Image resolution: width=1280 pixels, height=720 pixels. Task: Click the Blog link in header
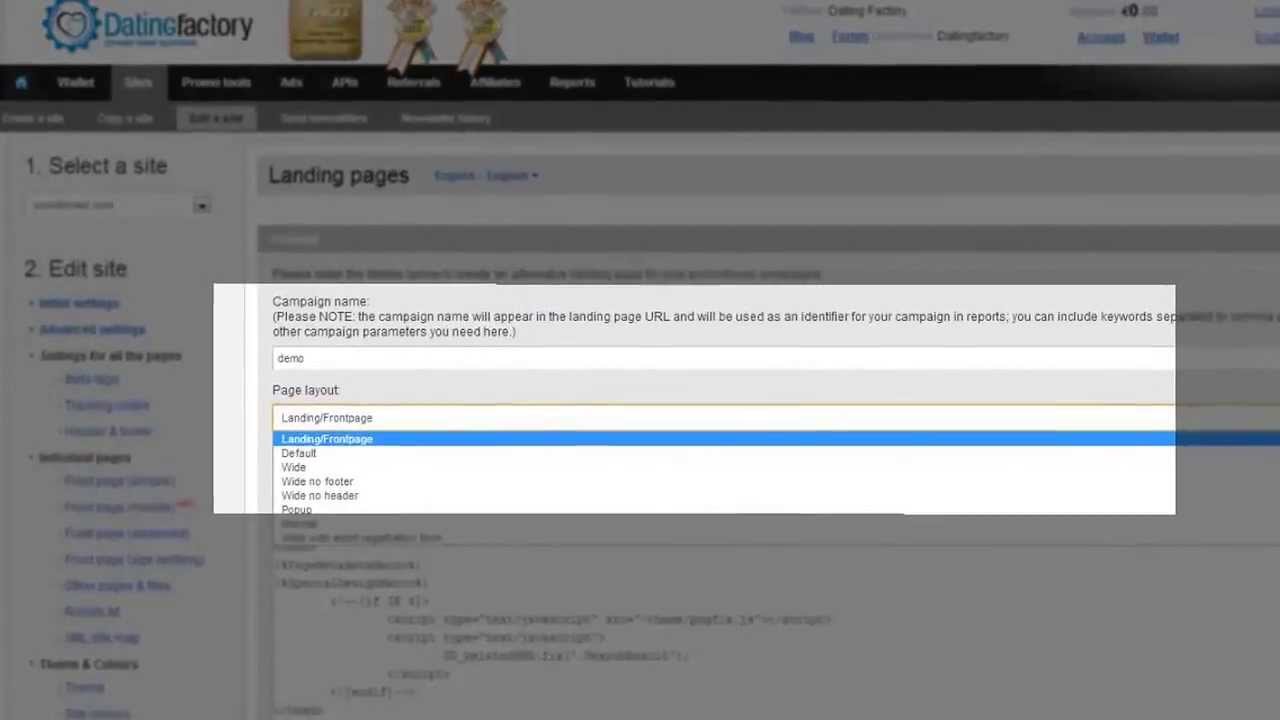click(801, 37)
